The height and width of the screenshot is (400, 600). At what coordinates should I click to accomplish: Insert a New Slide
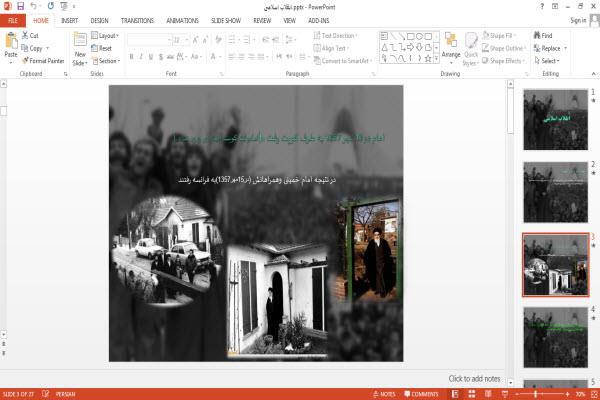(x=80, y=50)
